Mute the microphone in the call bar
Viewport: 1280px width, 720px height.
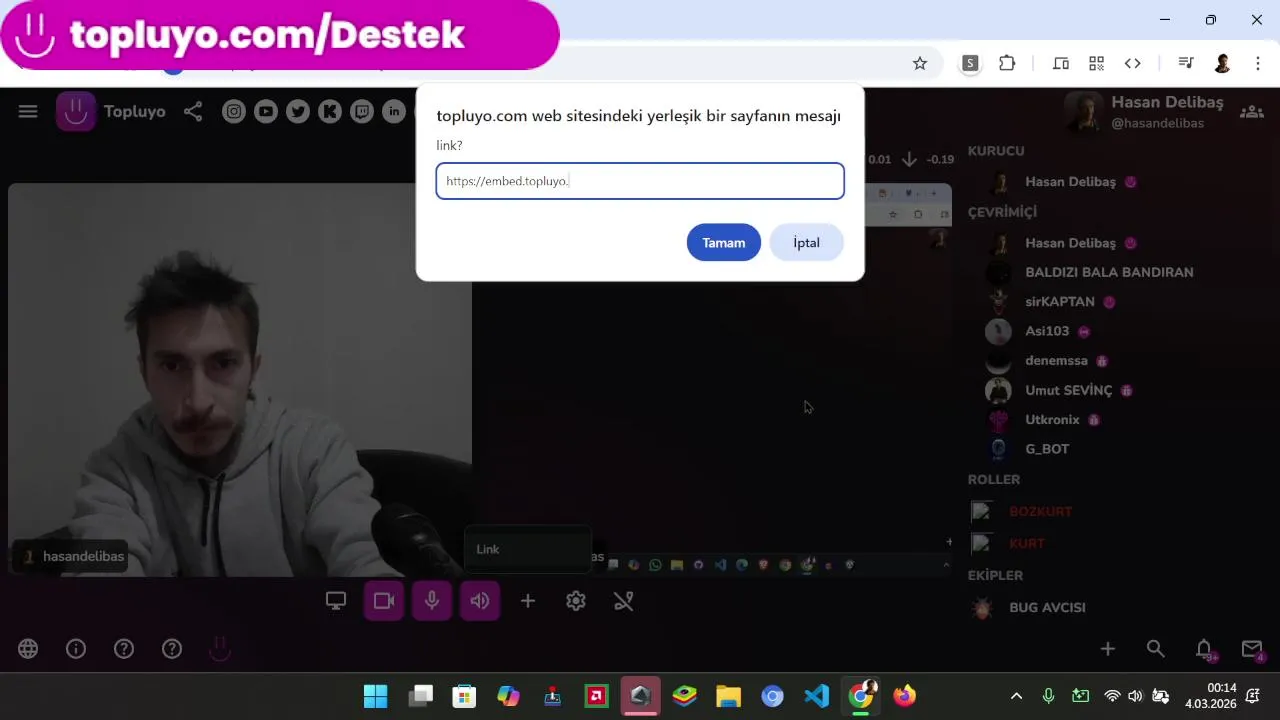(432, 601)
